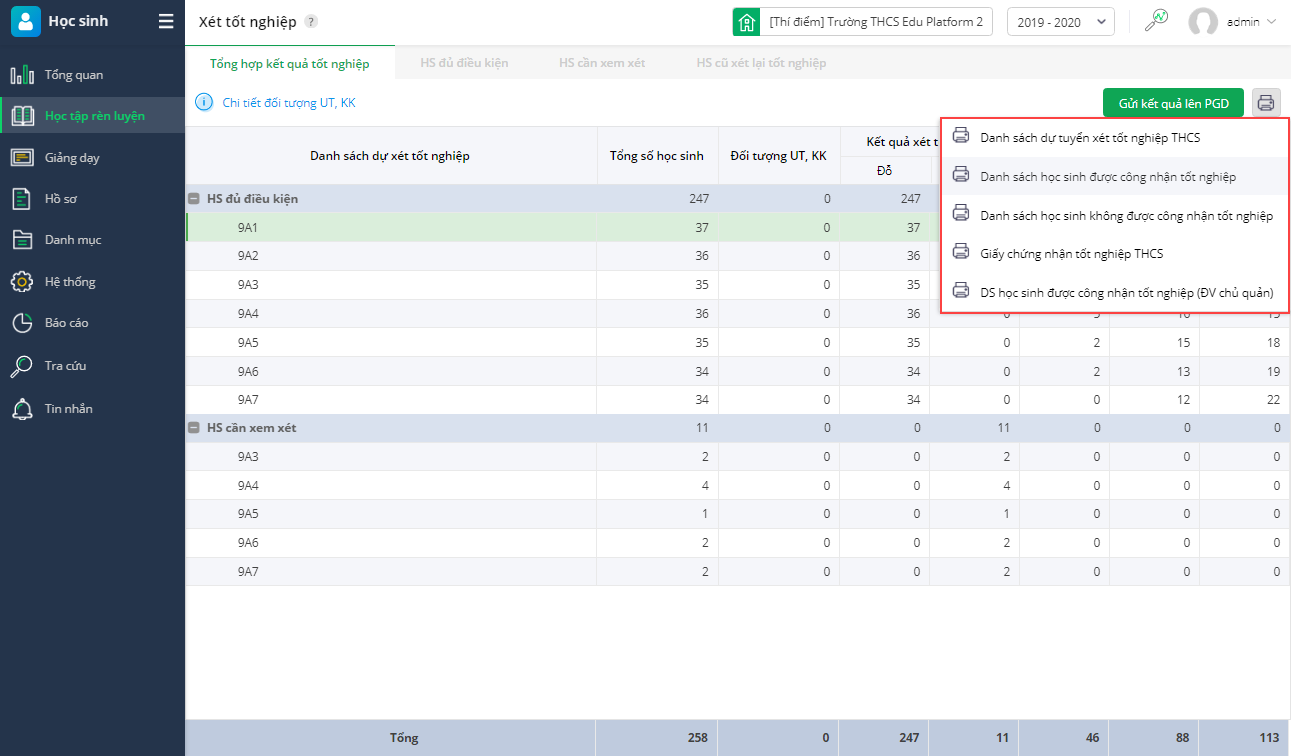Image resolution: width=1291 pixels, height=756 pixels.
Task: Open the Tổng quan dashboard icon
Action: pyautogui.click(x=22, y=75)
